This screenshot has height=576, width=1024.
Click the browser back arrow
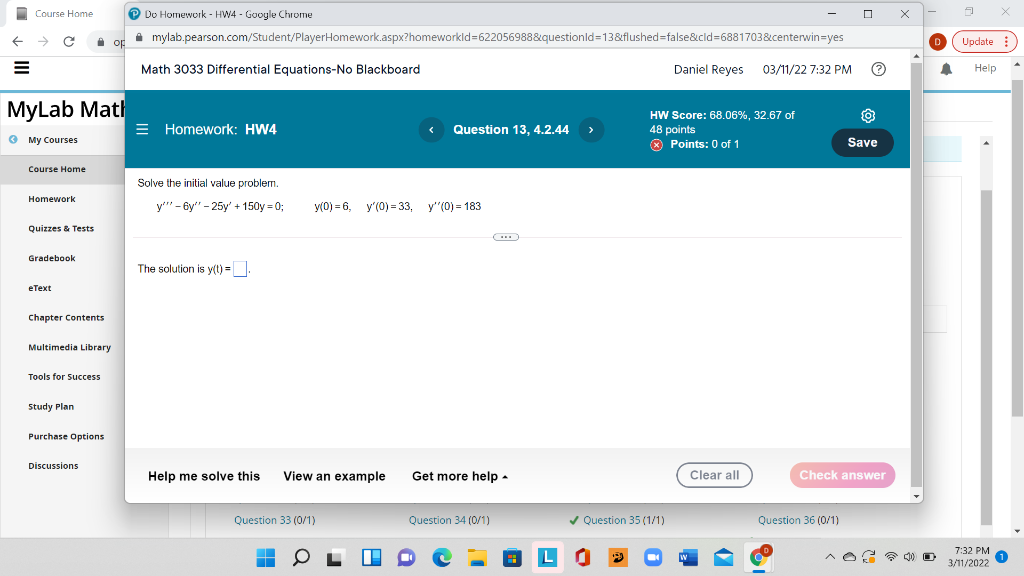(x=18, y=41)
